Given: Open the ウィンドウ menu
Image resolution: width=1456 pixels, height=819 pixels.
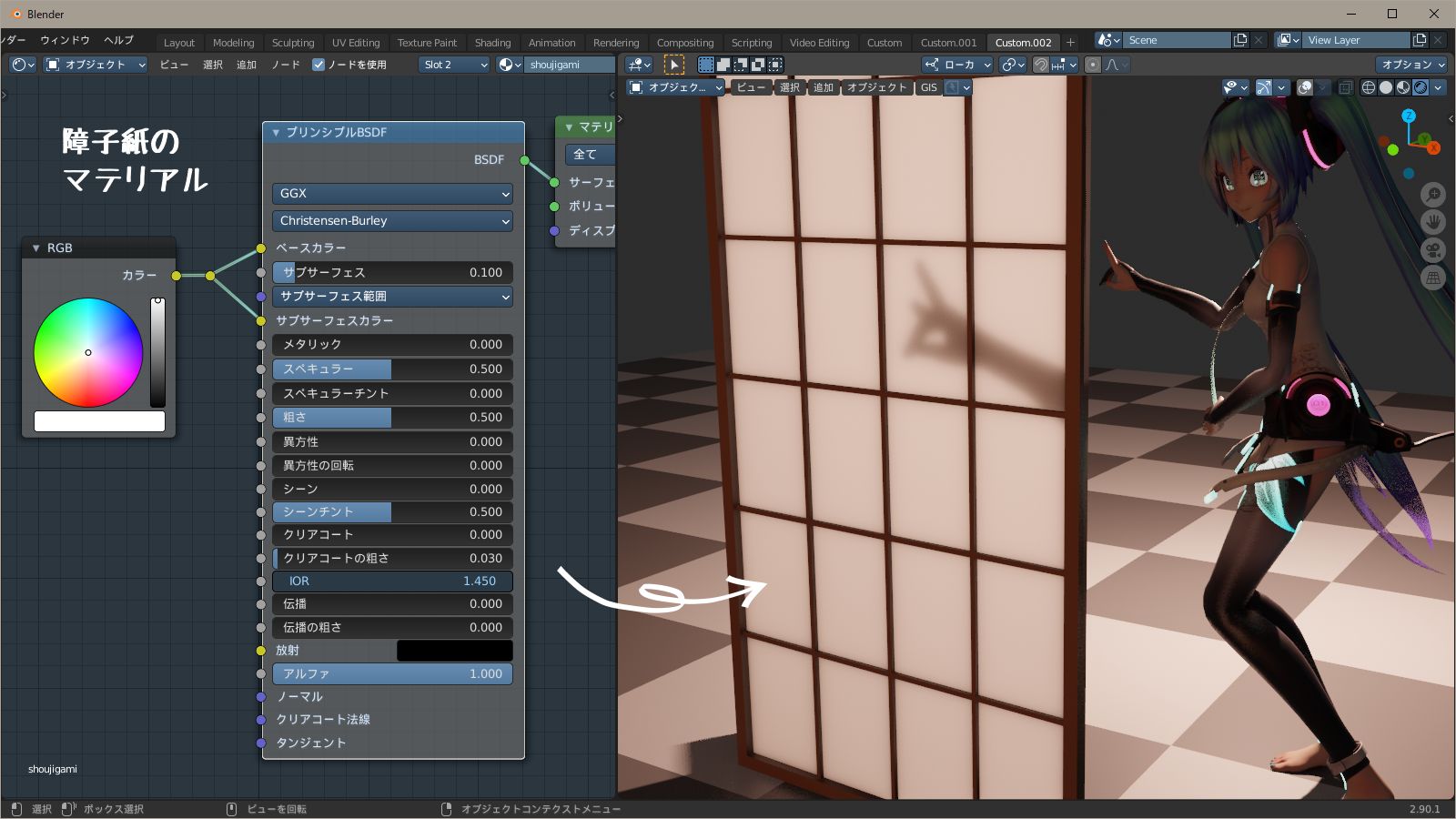Looking at the screenshot, I should (x=65, y=40).
